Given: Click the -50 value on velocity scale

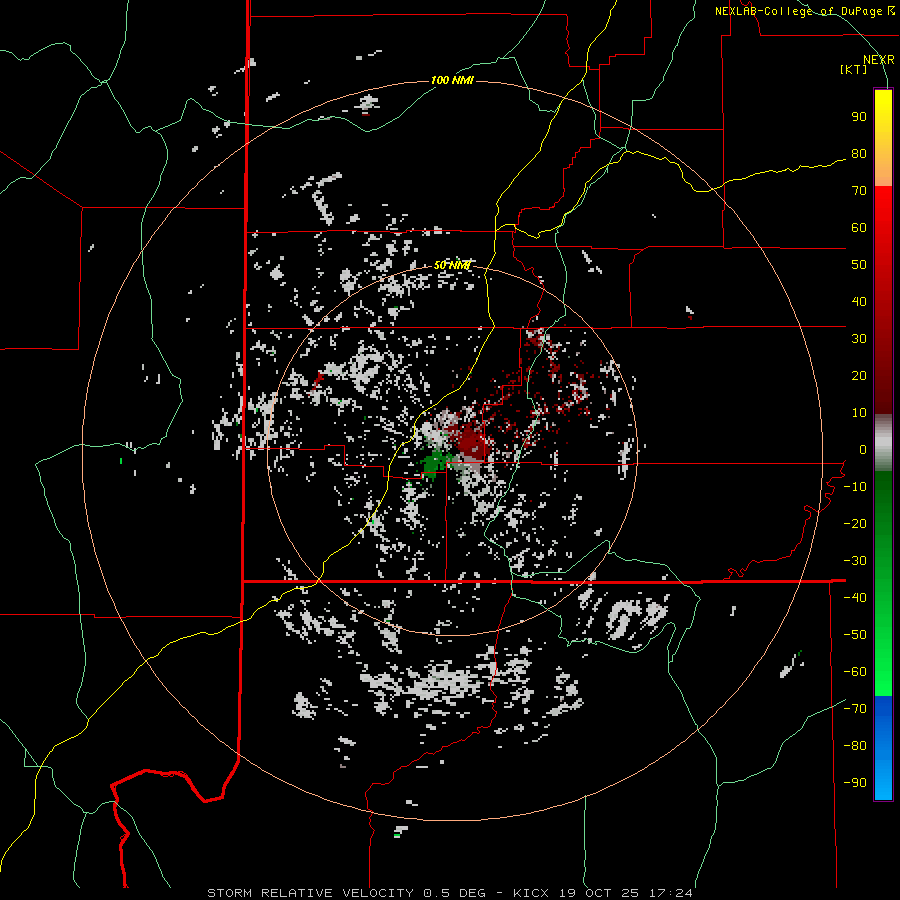Looking at the screenshot, I should [x=855, y=635].
